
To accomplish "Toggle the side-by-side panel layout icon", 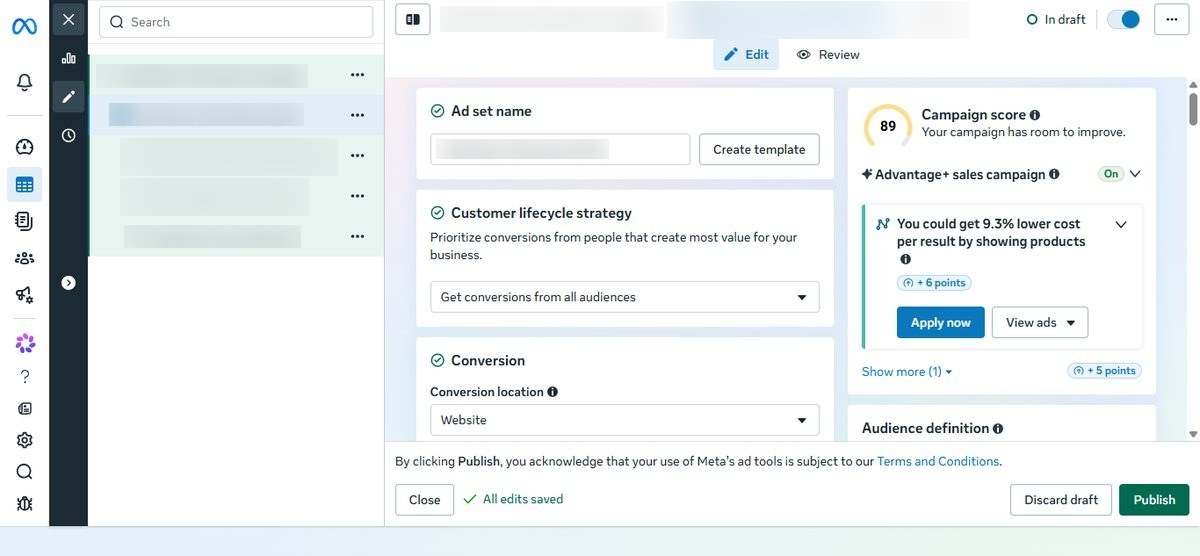I will (x=413, y=19).
